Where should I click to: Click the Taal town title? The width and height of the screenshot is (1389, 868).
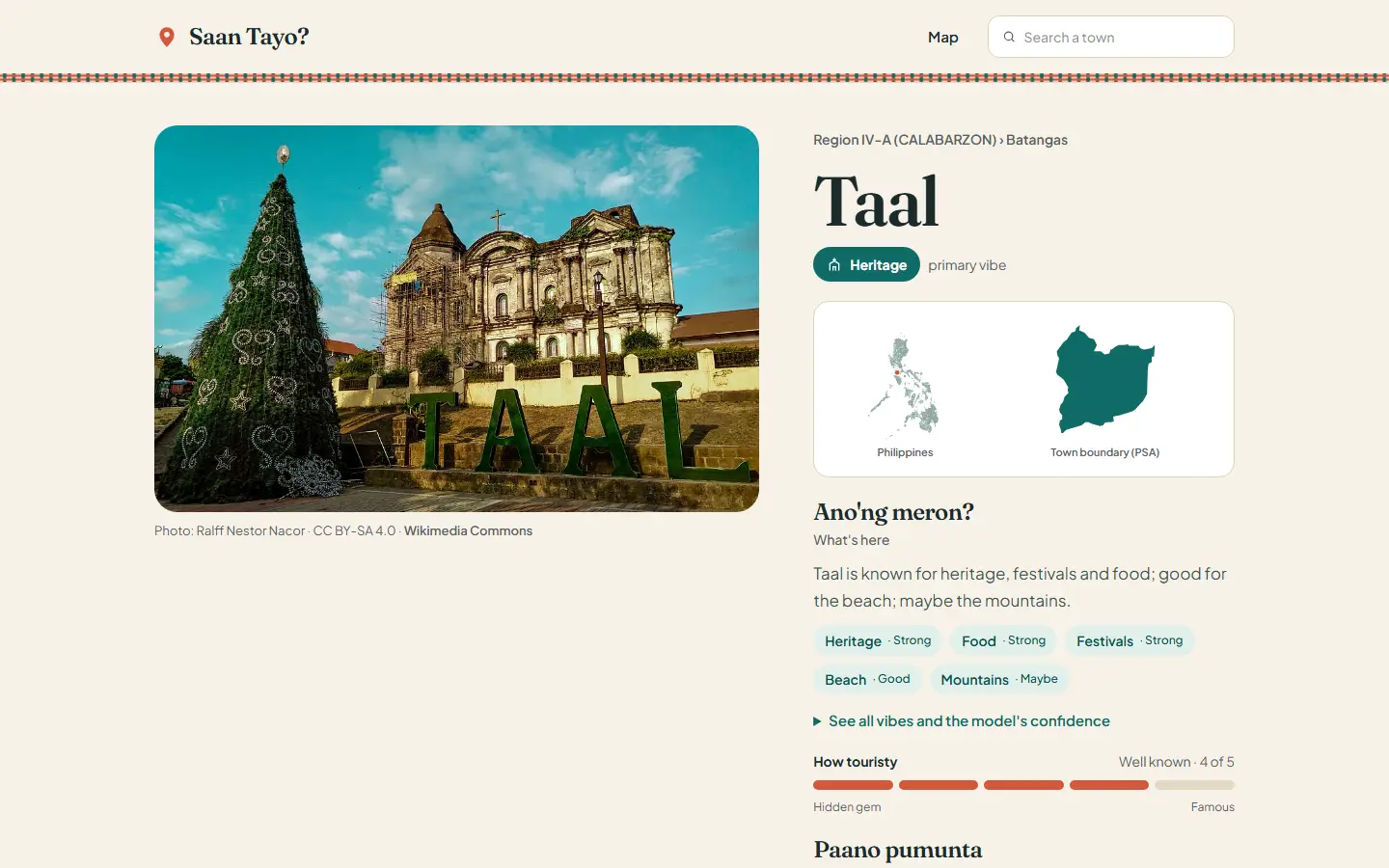pyautogui.click(x=876, y=202)
